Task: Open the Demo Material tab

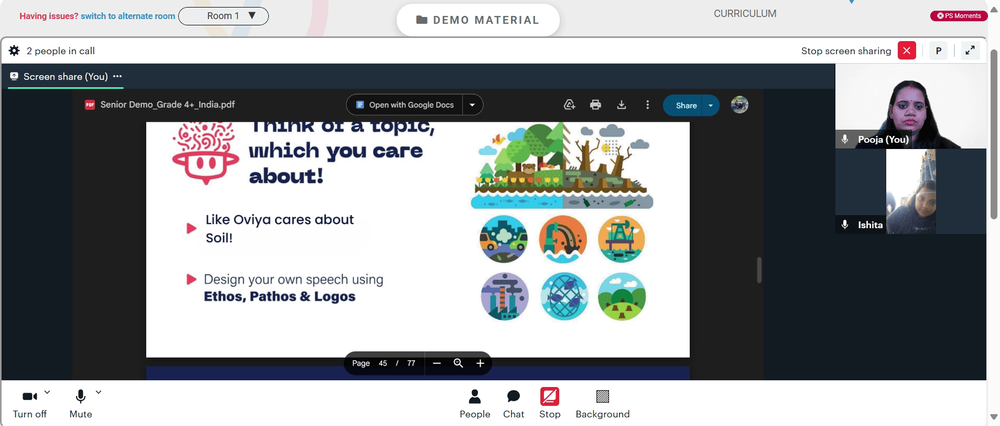Action: pyautogui.click(x=478, y=20)
